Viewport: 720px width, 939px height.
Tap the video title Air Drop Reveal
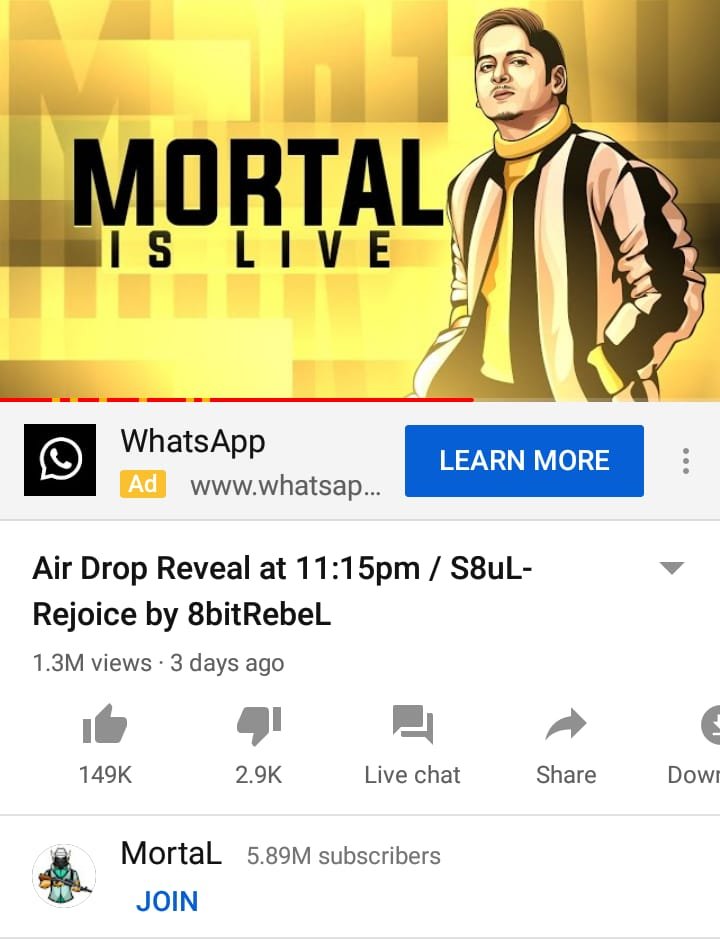point(282,590)
